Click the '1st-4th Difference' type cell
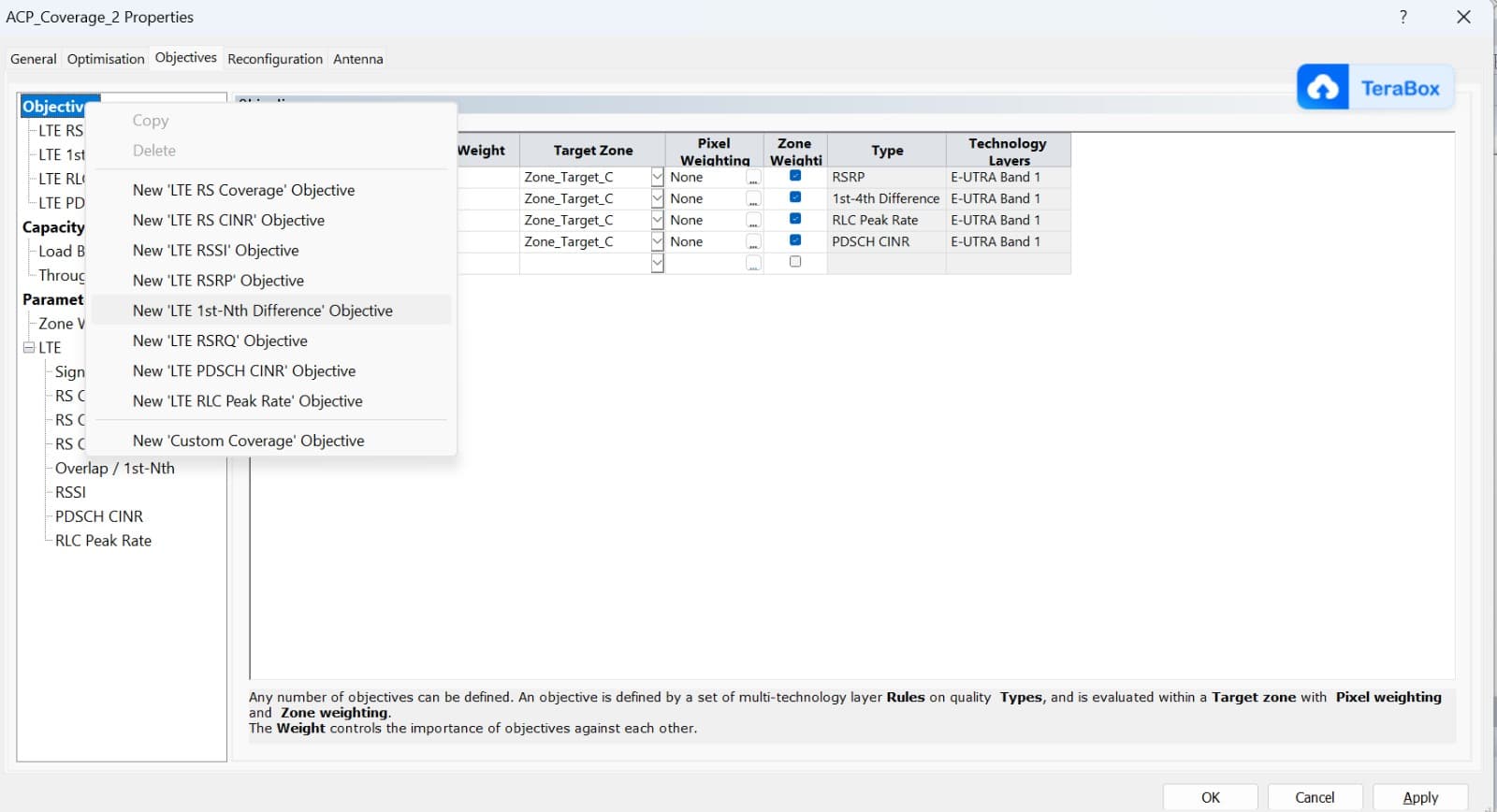 click(x=887, y=198)
